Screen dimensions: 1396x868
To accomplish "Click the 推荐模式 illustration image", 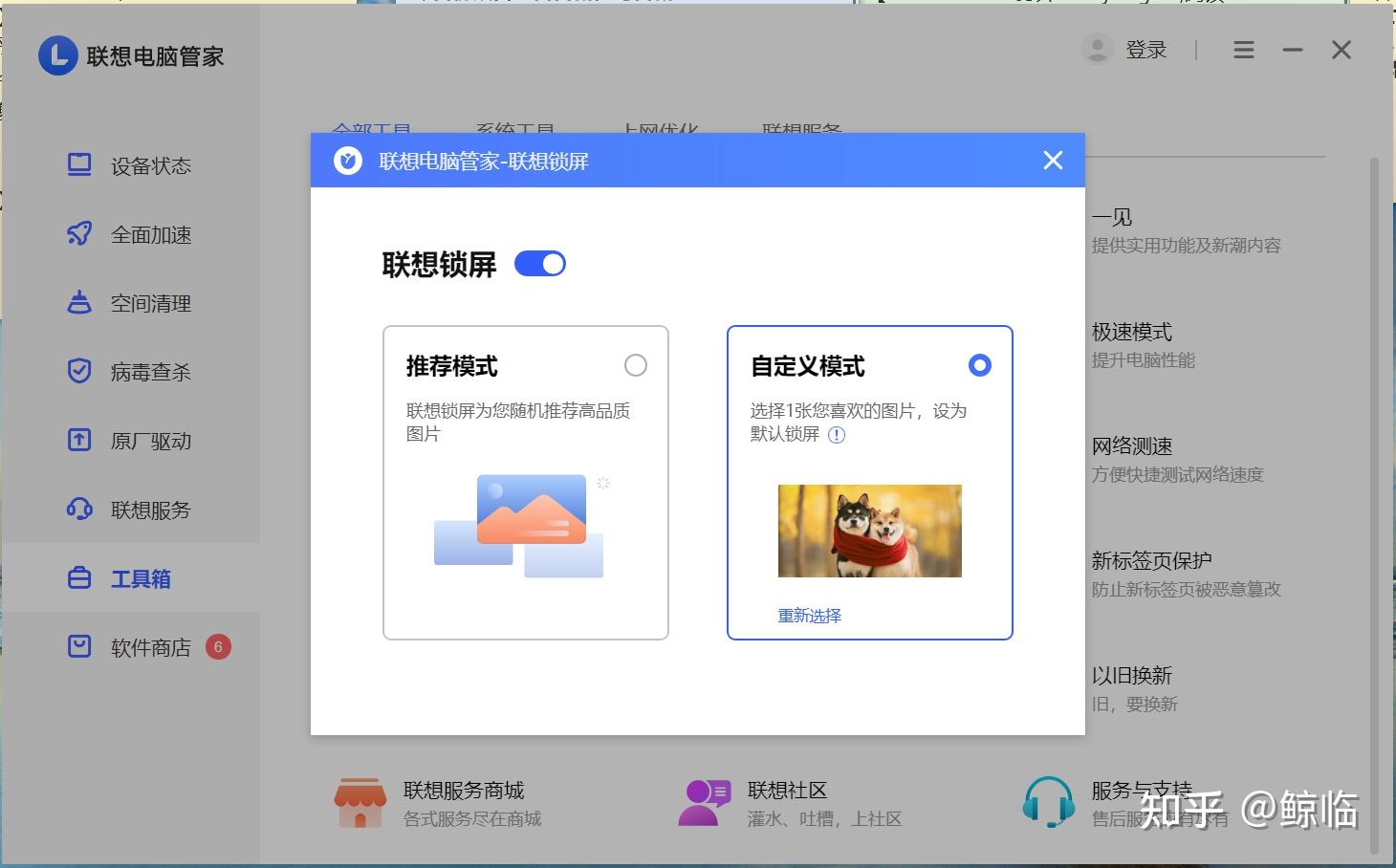I will (521, 526).
